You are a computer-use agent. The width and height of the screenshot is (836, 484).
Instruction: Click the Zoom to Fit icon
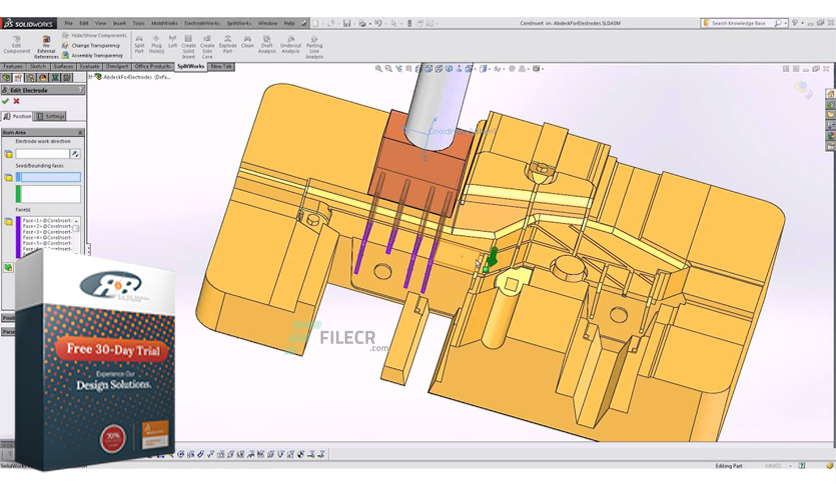379,69
